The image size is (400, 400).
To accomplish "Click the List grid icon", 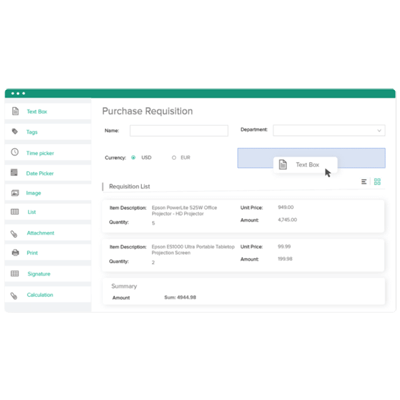I will (15, 212).
